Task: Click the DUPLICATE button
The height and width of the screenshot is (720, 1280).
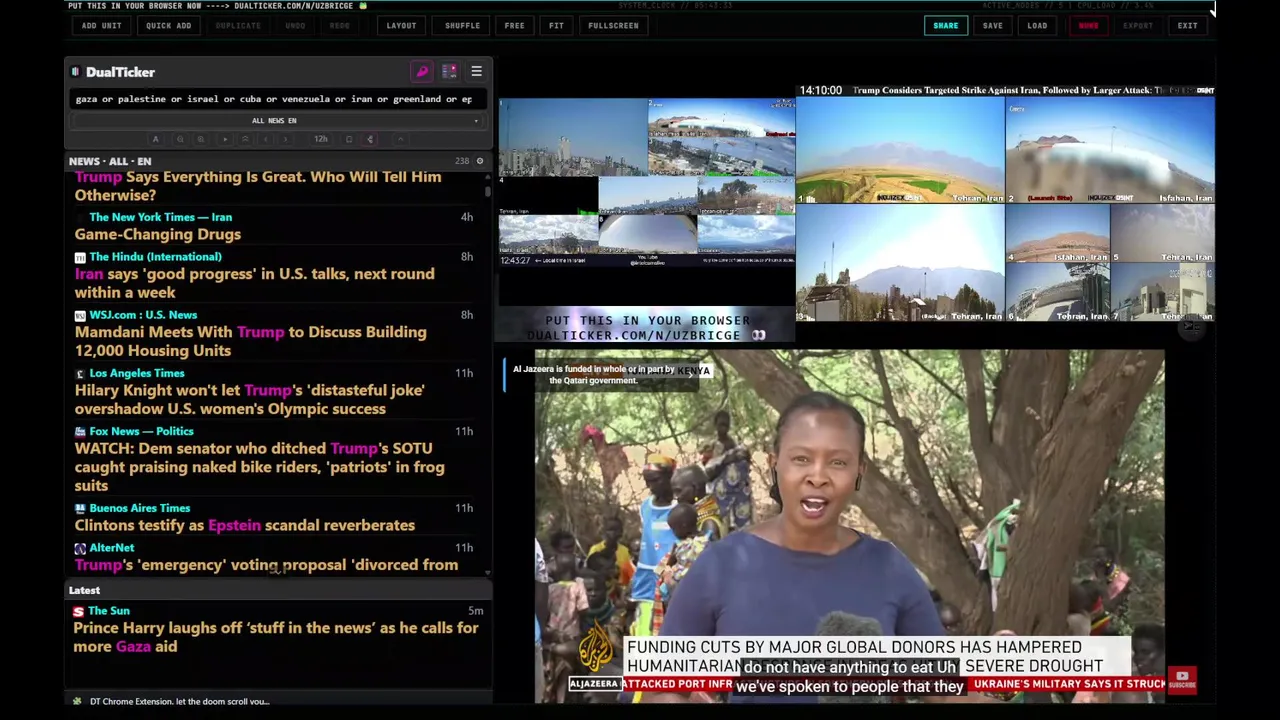Action: (238, 26)
